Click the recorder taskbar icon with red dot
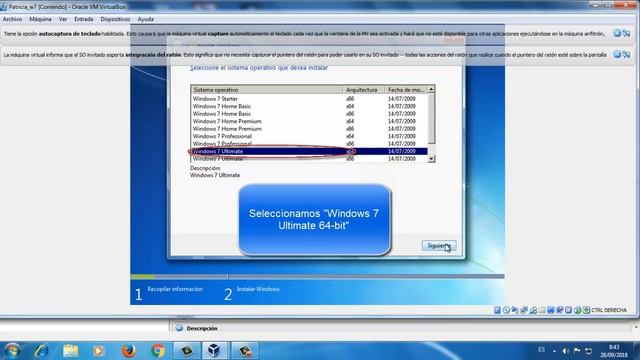 point(245,351)
